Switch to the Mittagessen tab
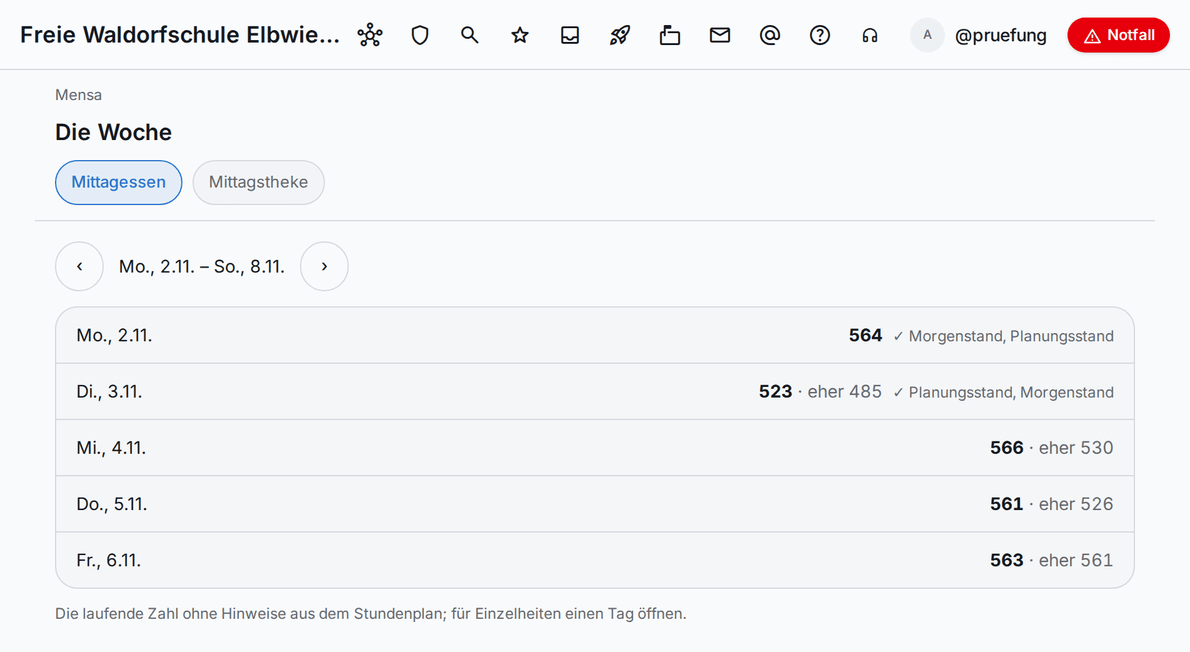 (118, 182)
